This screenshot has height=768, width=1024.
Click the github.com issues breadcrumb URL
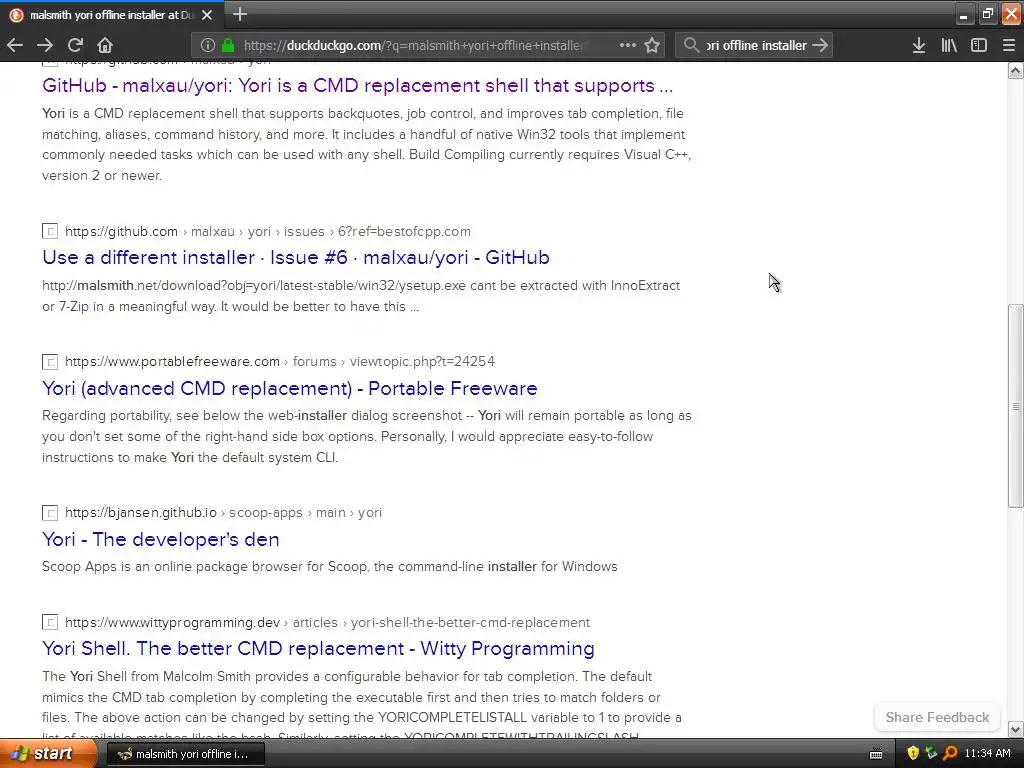click(x=268, y=231)
